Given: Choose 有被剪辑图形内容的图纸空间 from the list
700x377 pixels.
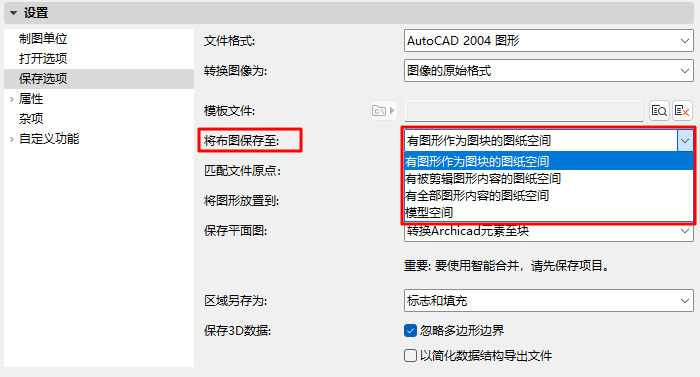Looking at the screenshot, I should (x=548, y=179).
